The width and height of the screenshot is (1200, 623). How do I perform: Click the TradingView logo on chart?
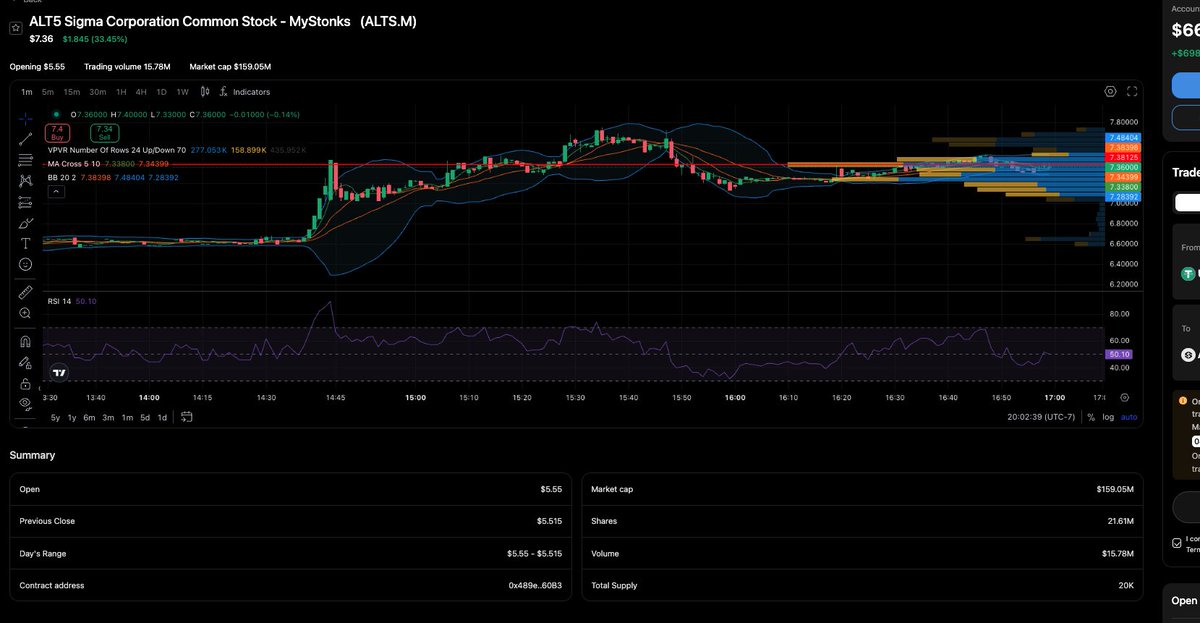[59, 372]
